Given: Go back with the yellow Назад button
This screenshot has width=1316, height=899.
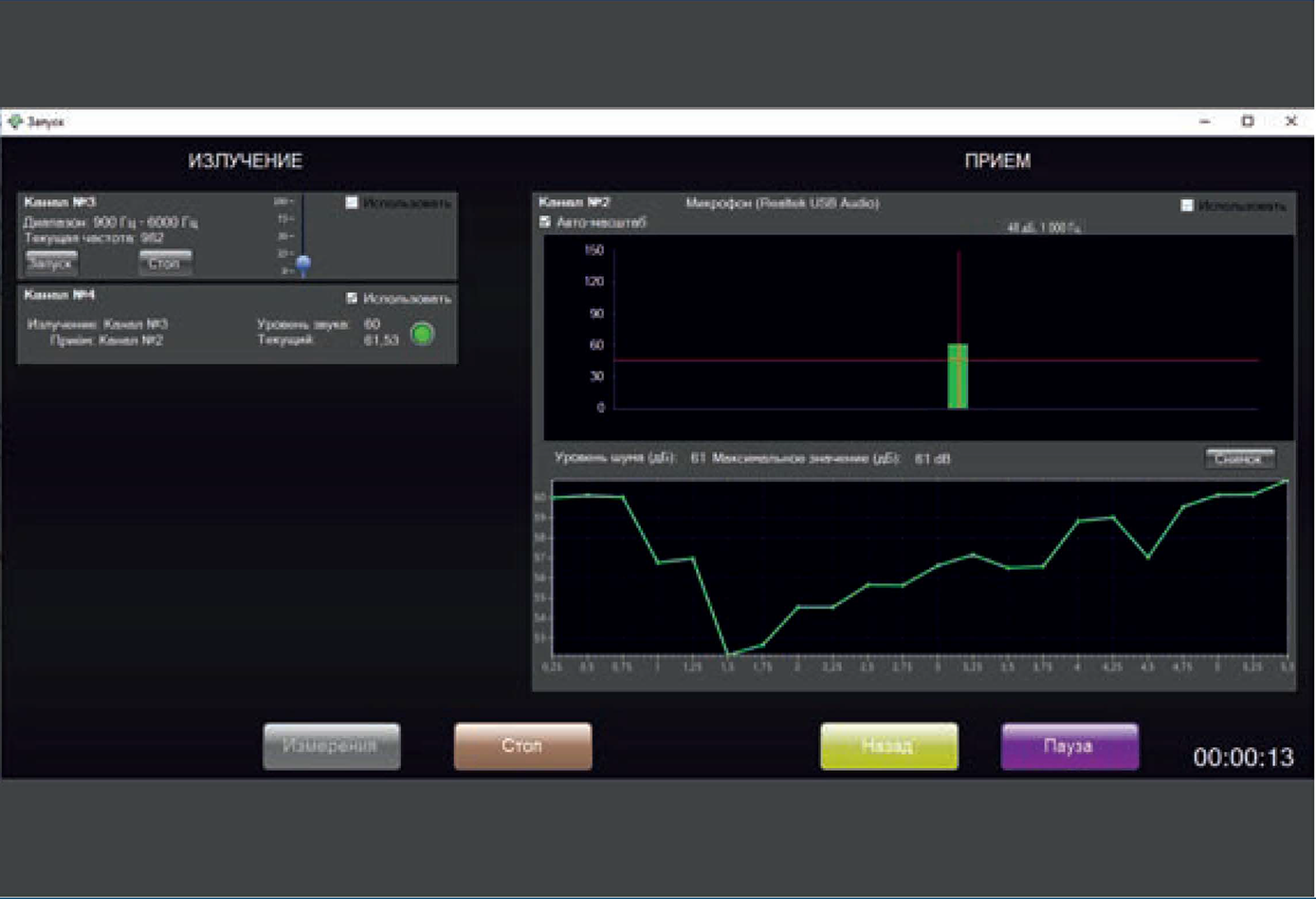Looking at the screenshot, I should point(888,746).
